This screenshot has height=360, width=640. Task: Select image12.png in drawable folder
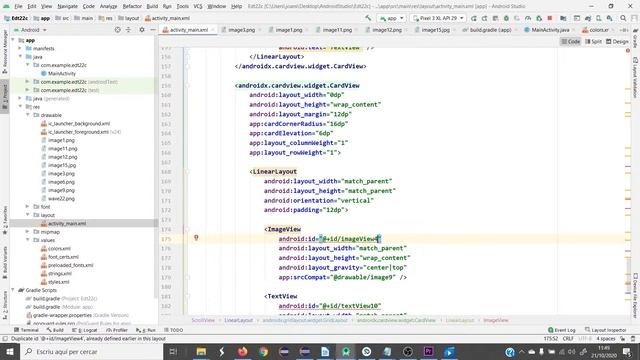(x=62, y=157)
